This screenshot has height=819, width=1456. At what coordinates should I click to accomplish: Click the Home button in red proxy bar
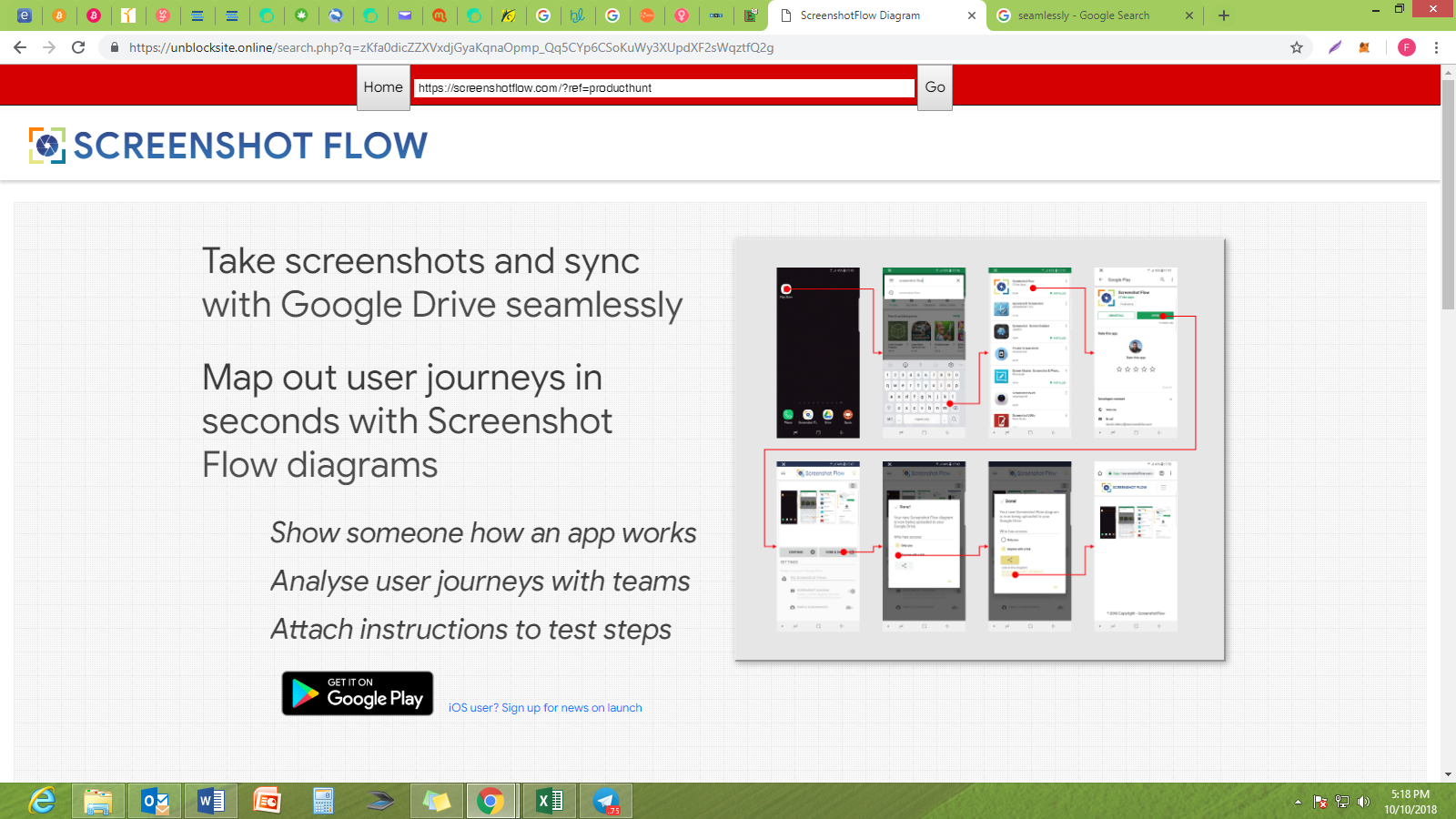click(x=383, y=87)
